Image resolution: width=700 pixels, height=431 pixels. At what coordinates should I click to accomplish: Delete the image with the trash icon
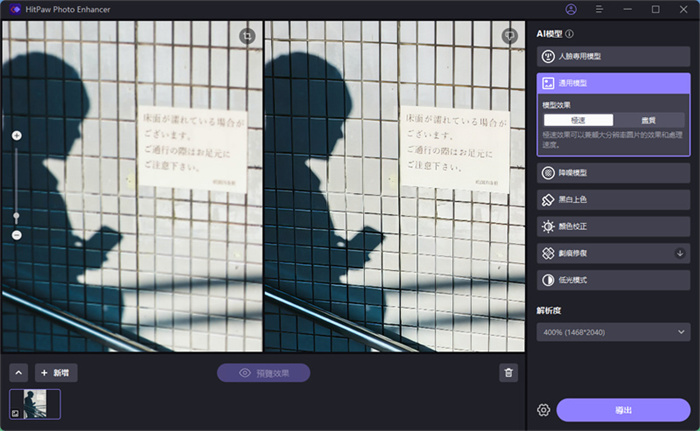pos(508,373)
